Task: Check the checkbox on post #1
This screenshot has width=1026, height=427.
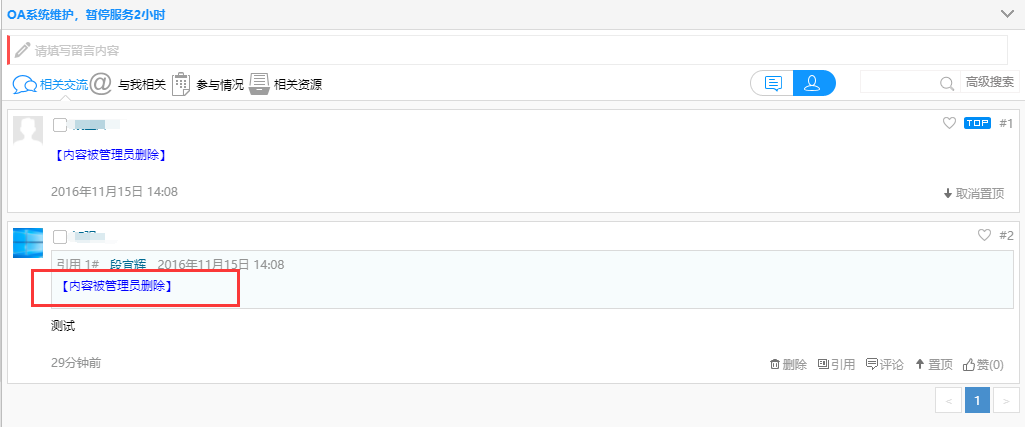Action: coord(60,125)
